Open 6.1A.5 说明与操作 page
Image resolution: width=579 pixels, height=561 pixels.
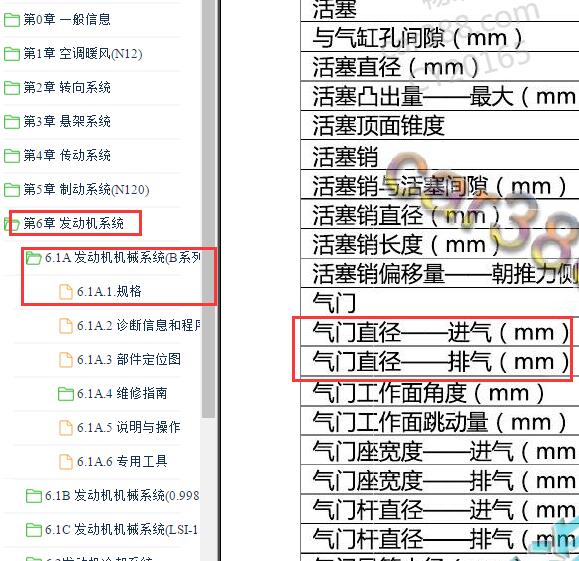[x=129, y=427]
